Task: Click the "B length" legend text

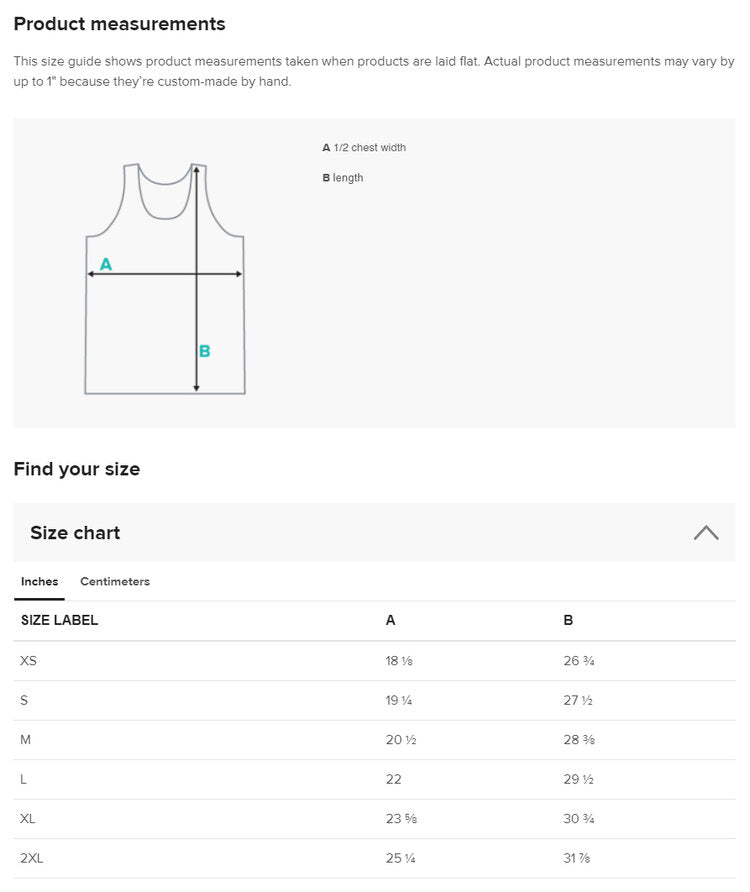Action: 343,178
